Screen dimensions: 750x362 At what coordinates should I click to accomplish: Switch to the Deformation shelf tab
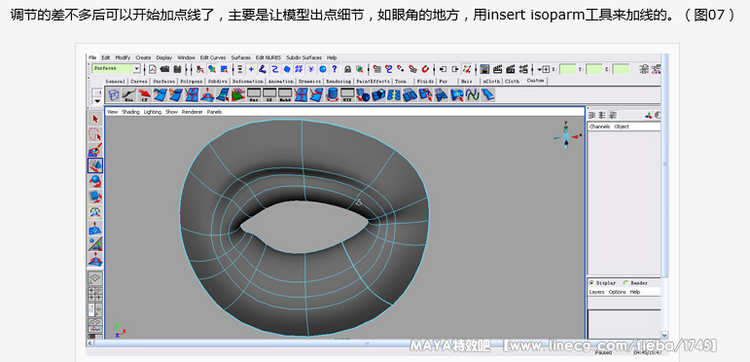tap(248, 81)
